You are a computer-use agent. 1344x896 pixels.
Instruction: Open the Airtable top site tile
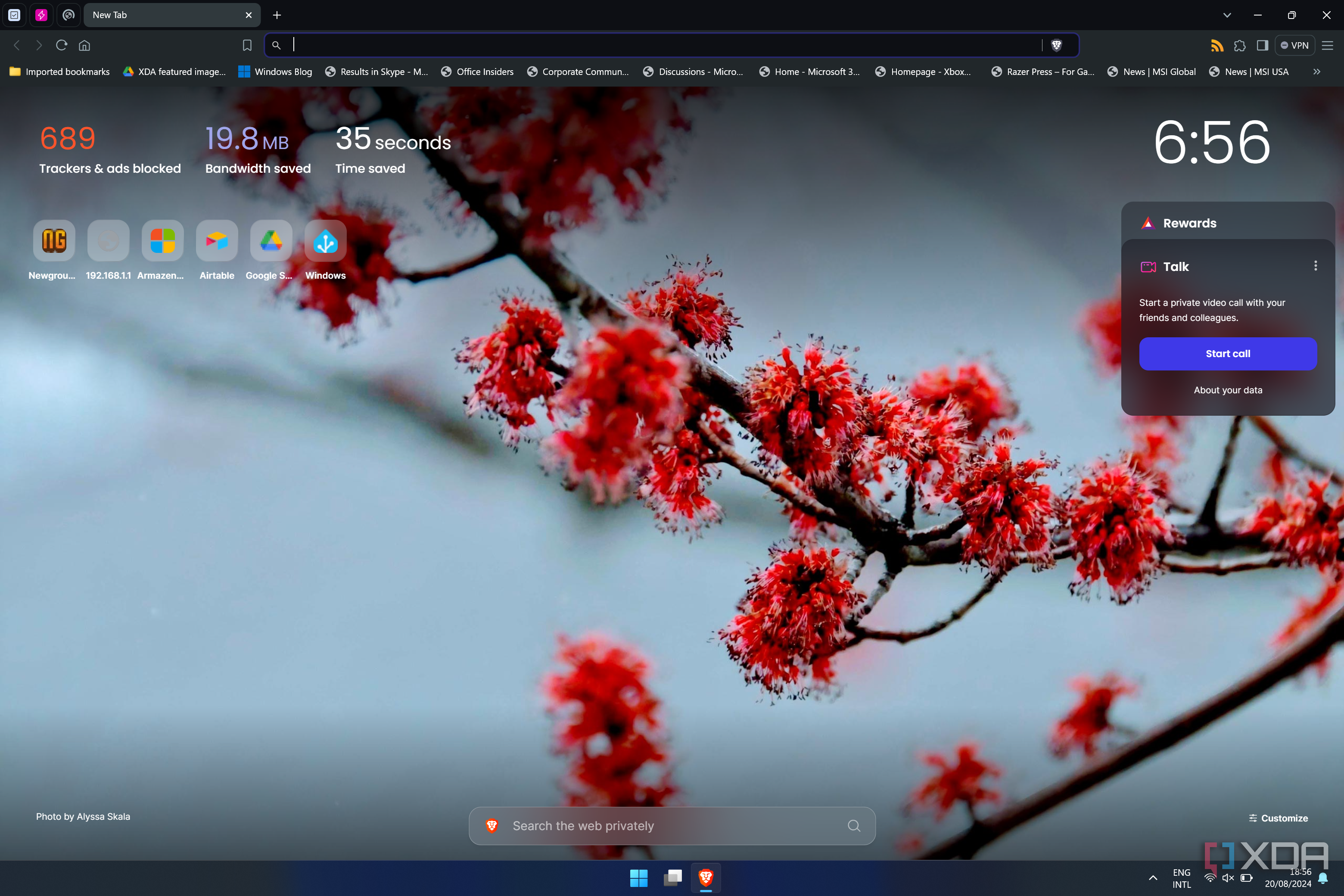217,241
